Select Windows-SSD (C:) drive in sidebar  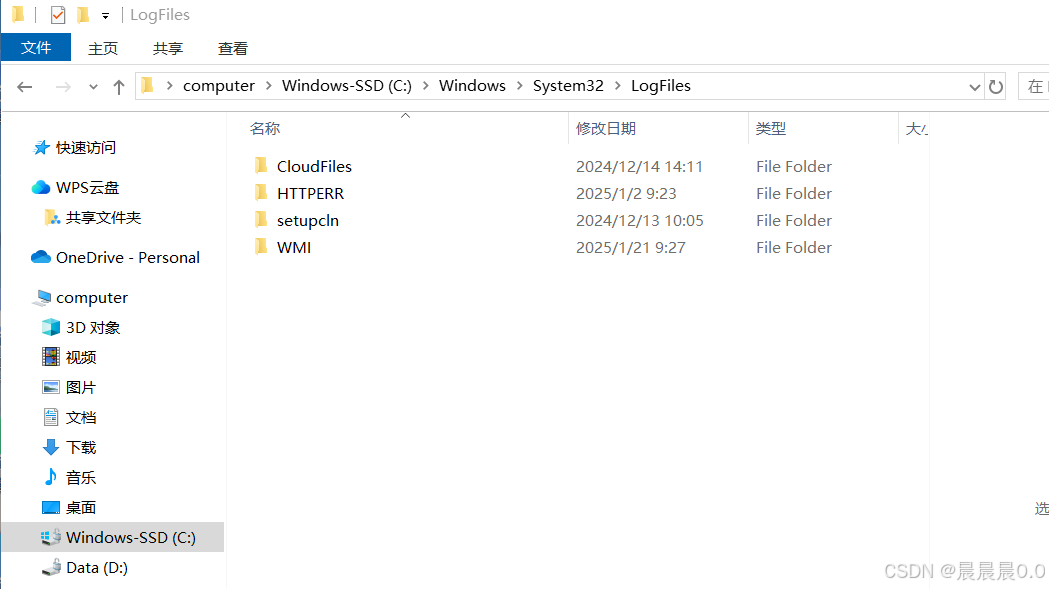(x=112, y=537)
